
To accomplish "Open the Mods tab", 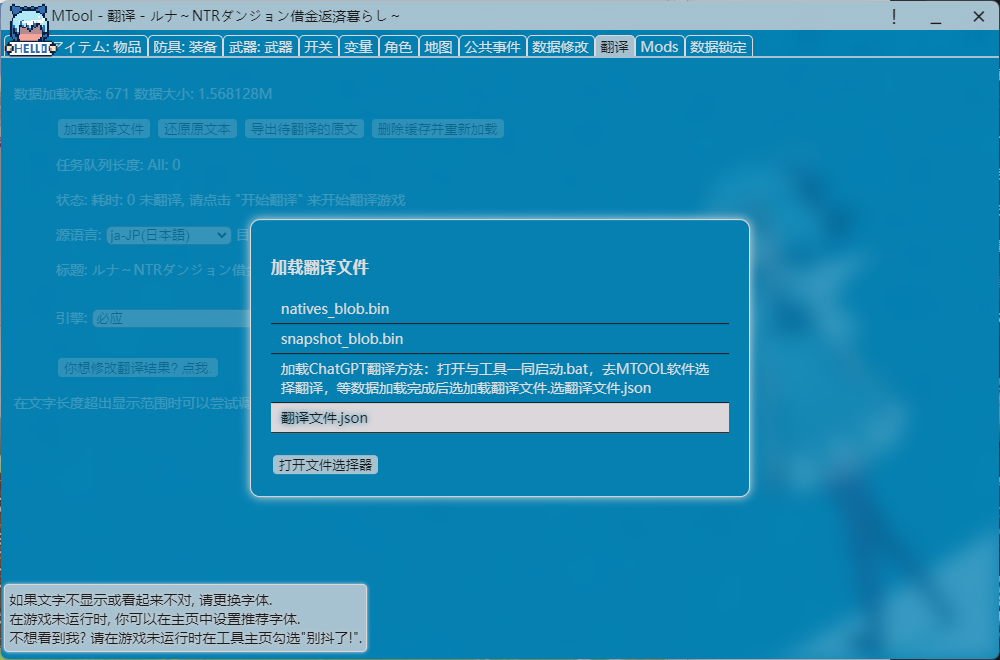I will [x=659, y=47].
